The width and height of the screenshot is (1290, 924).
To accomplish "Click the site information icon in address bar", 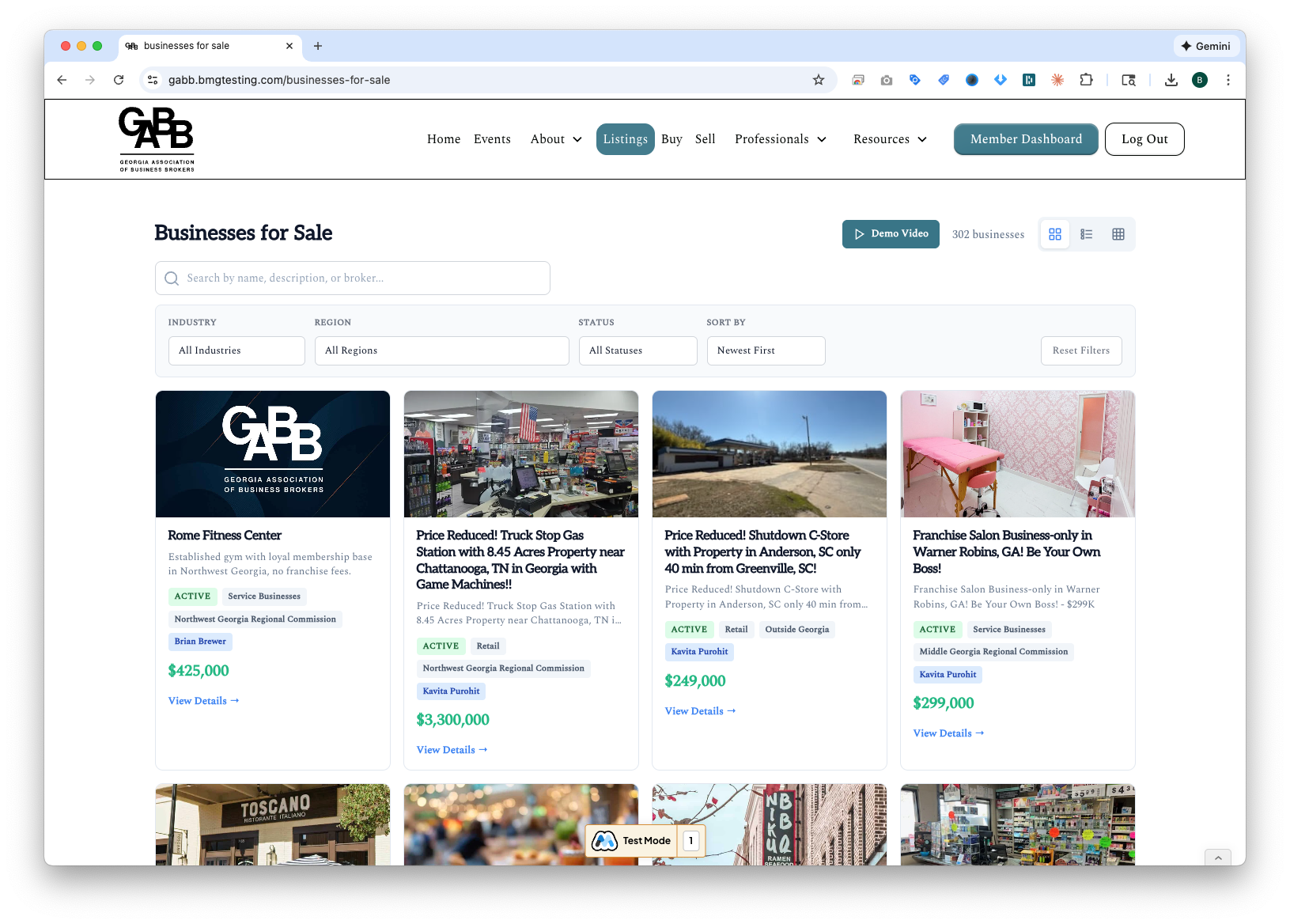I will pyautogui.click(x=153, y=80).
